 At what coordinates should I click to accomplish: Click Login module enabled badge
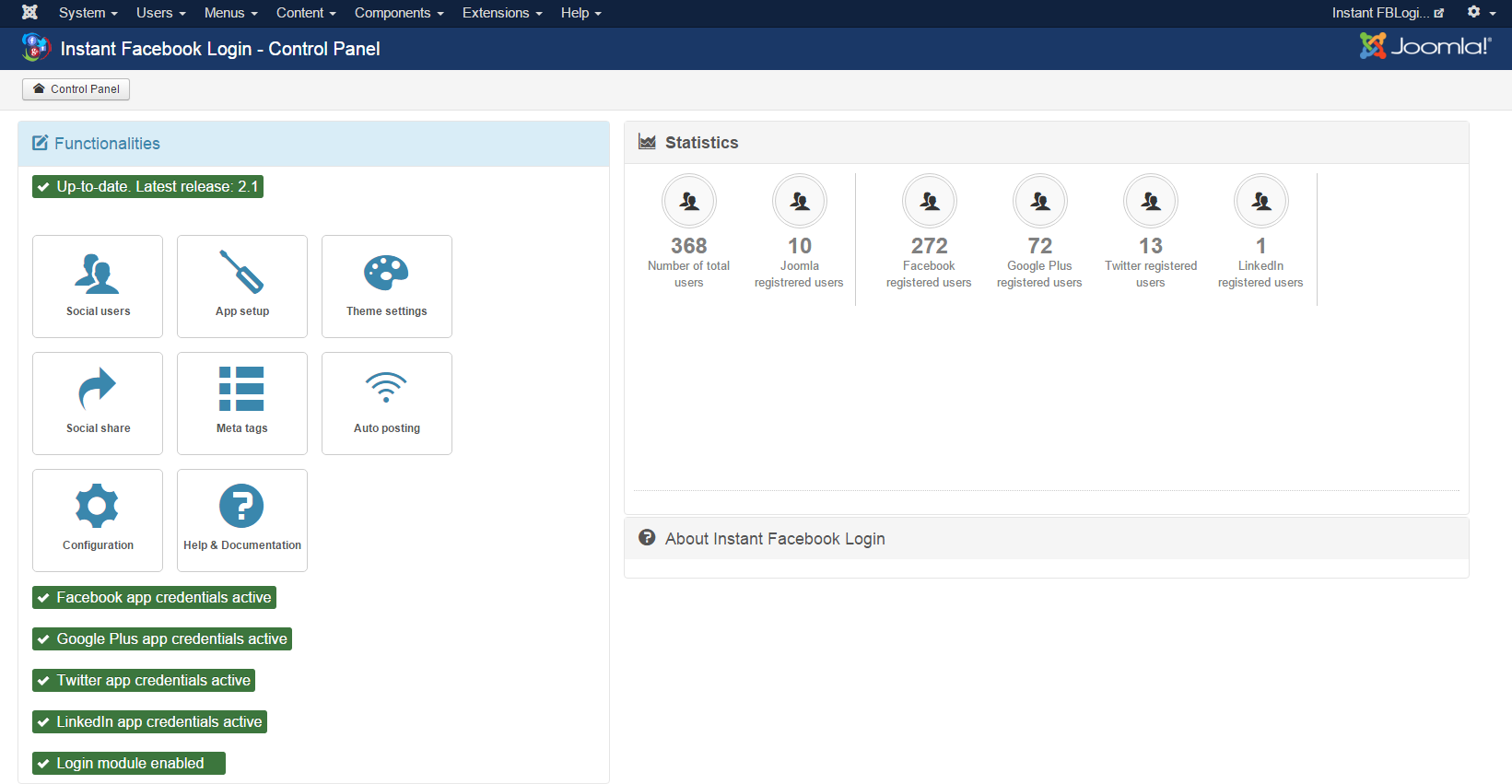coord(129,764)
